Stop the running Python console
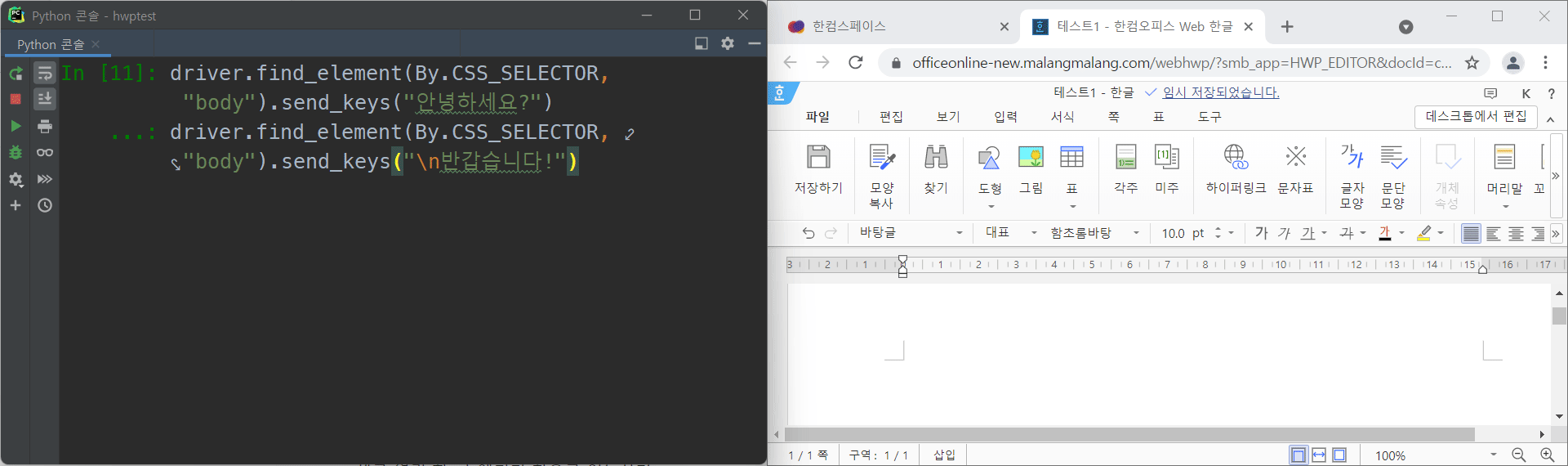This screenshot has width=1568, height=466. (16, 99)
